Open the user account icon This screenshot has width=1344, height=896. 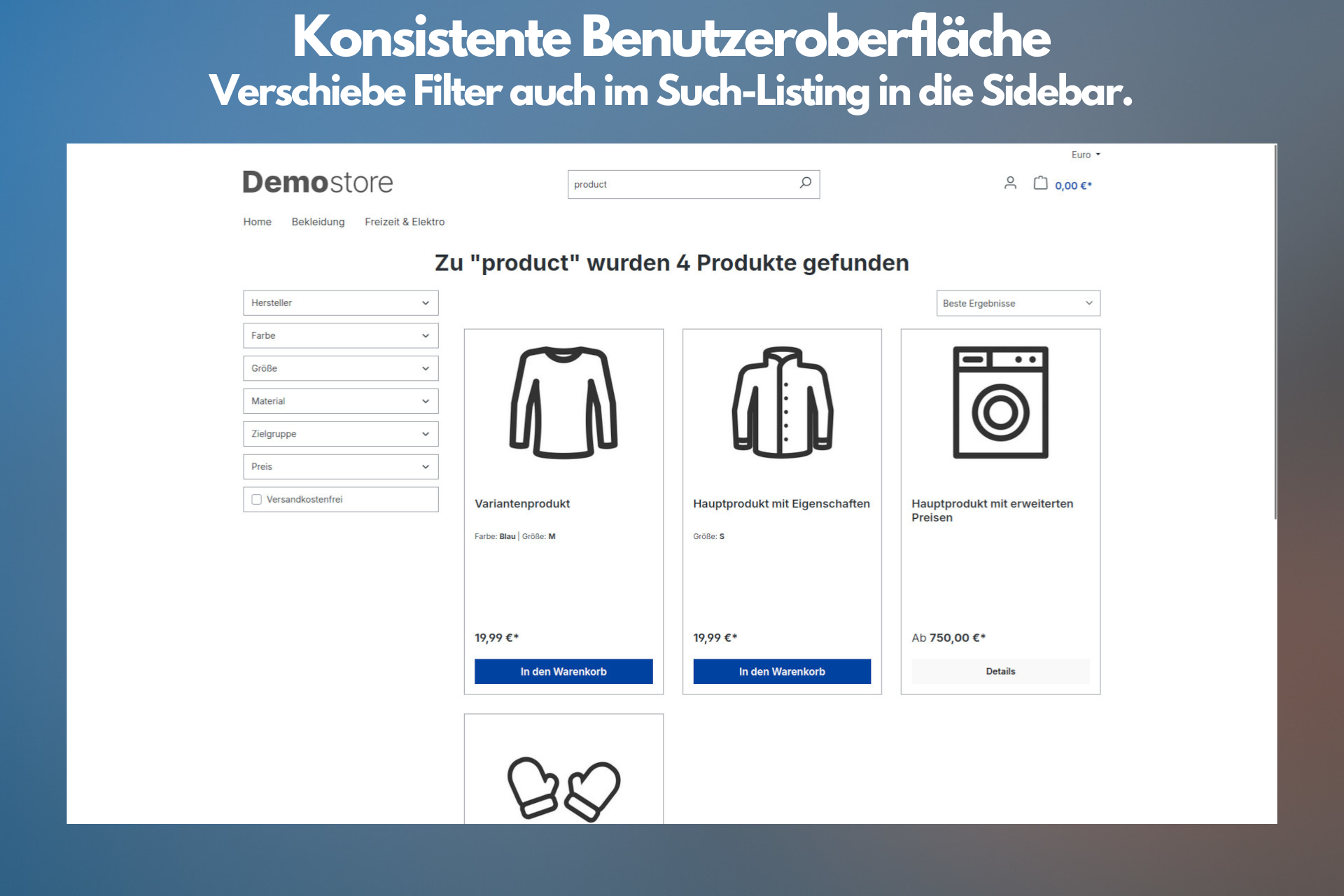point(1010,183)
